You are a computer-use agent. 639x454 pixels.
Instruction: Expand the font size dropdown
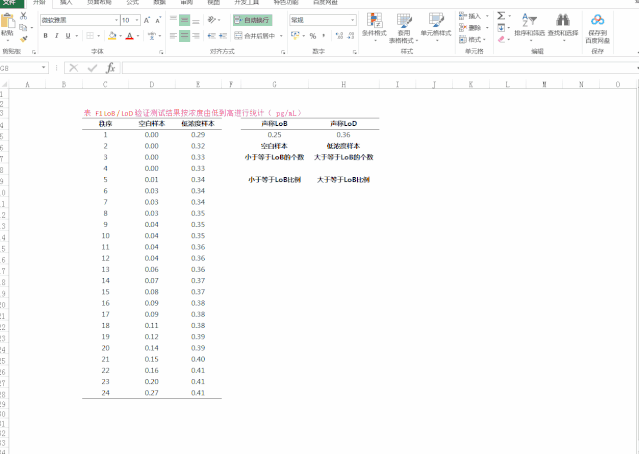coord(137,19)
